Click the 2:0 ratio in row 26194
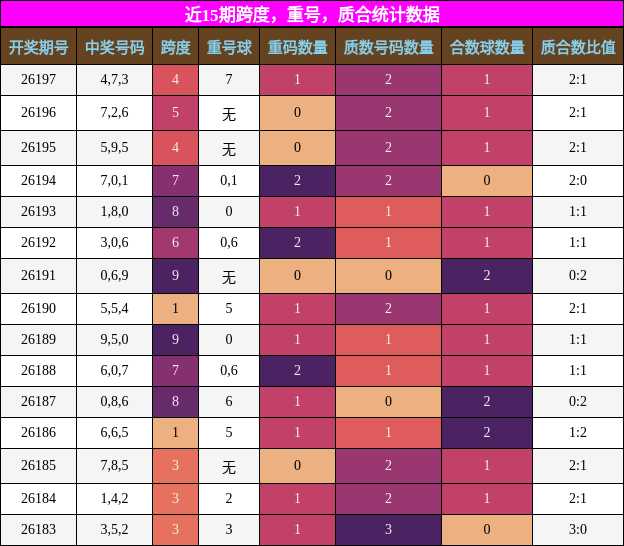 578,181
